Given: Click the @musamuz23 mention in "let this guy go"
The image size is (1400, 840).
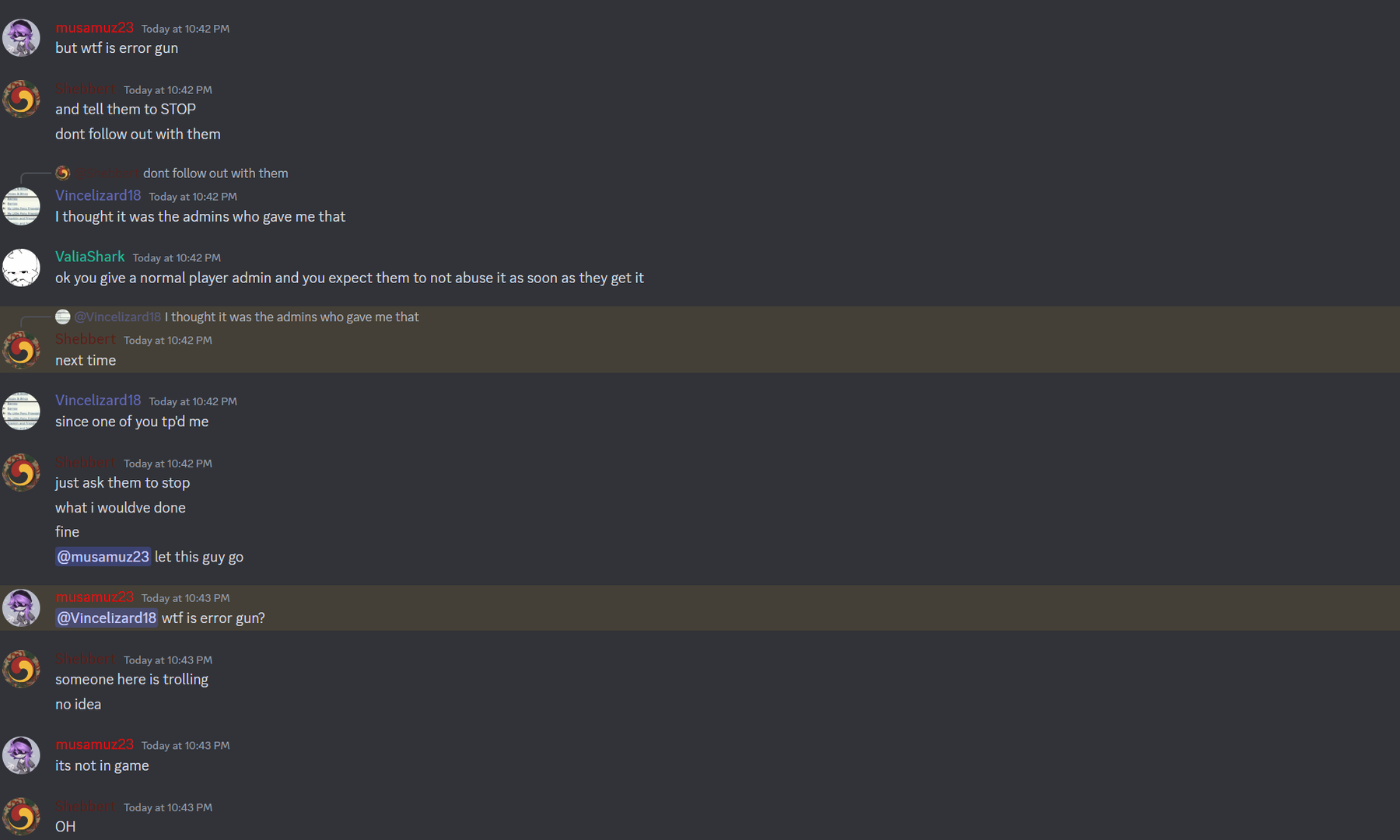Looking at the screenshot, I should click(103, 556).
